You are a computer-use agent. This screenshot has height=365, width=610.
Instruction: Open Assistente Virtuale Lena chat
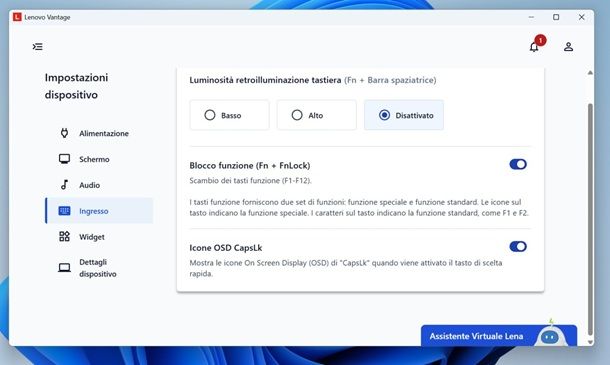coord(499,335)
